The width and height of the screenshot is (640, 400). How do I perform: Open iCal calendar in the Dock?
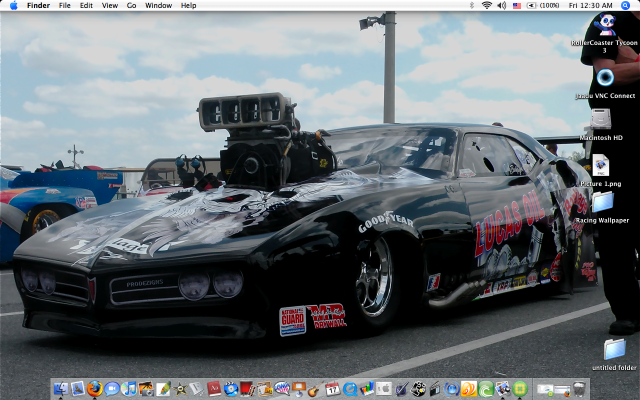point(333,389)
